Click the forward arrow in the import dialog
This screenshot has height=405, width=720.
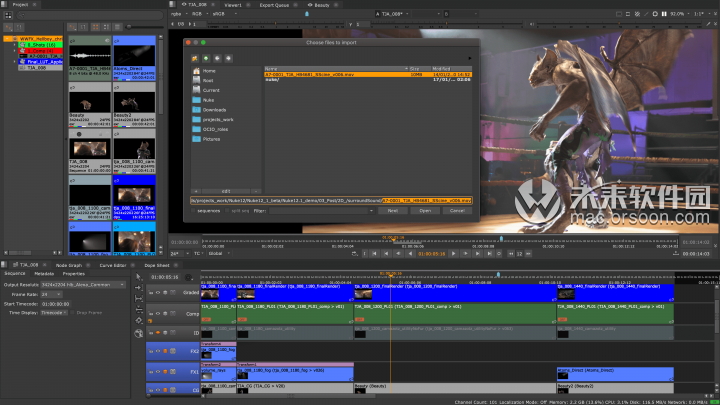pyautogui.click(x=228, y=58)
